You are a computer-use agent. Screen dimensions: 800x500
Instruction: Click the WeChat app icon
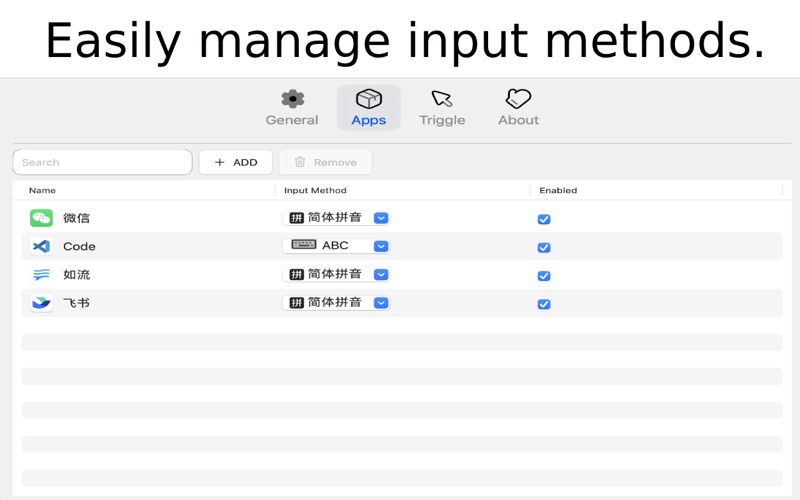(x=41, y=218)
